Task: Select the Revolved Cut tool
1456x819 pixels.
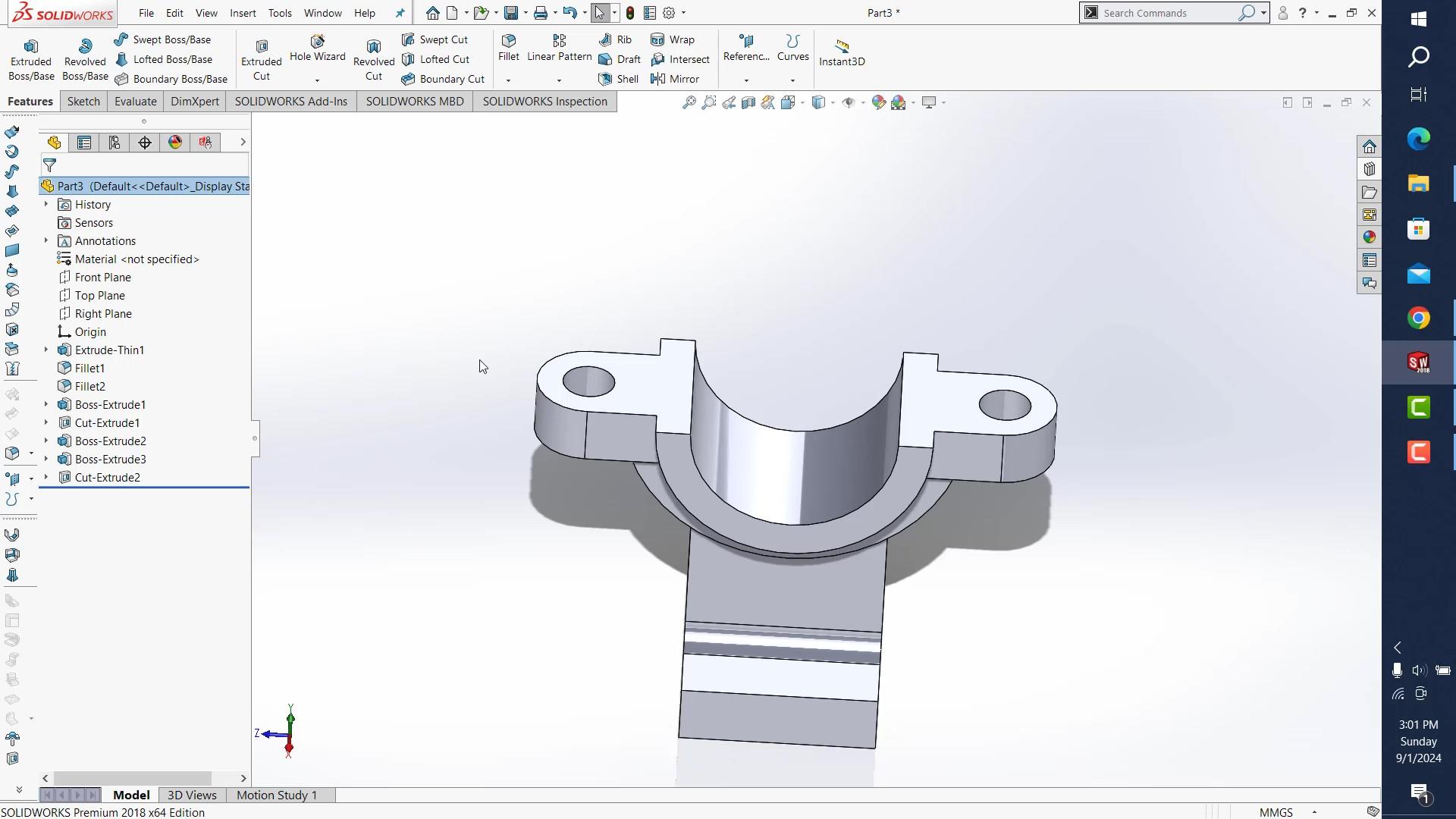Action: click(373, 59)
